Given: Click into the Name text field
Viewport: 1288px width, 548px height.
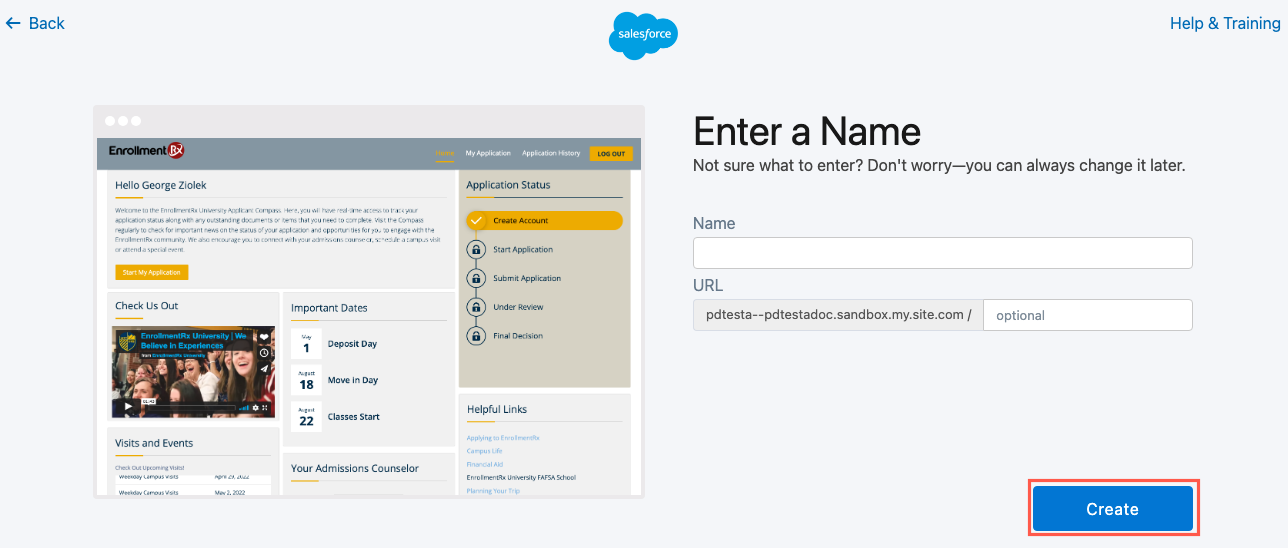Looking at the screenshot, I should (942, 253).
